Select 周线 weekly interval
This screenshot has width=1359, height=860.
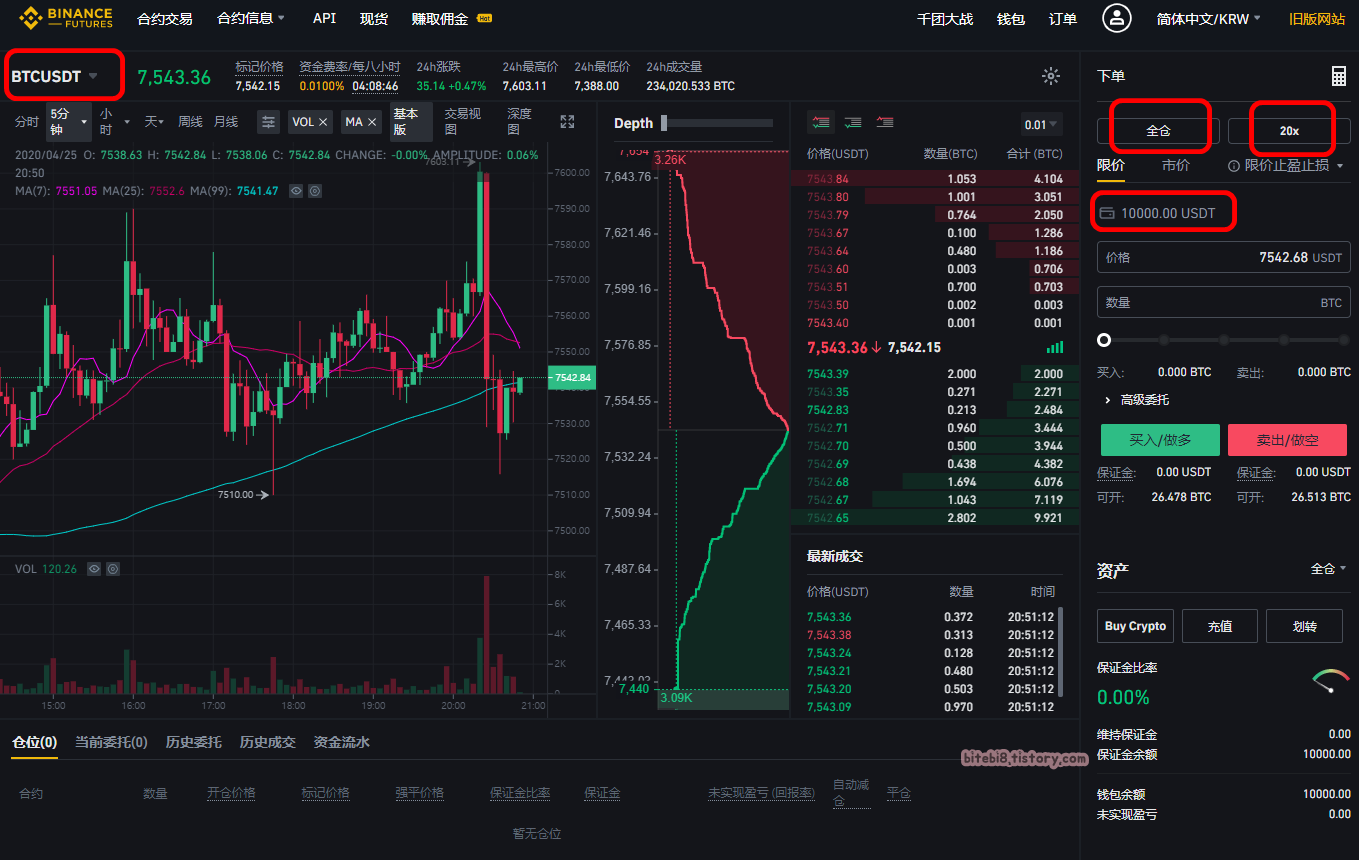(190, 121)
